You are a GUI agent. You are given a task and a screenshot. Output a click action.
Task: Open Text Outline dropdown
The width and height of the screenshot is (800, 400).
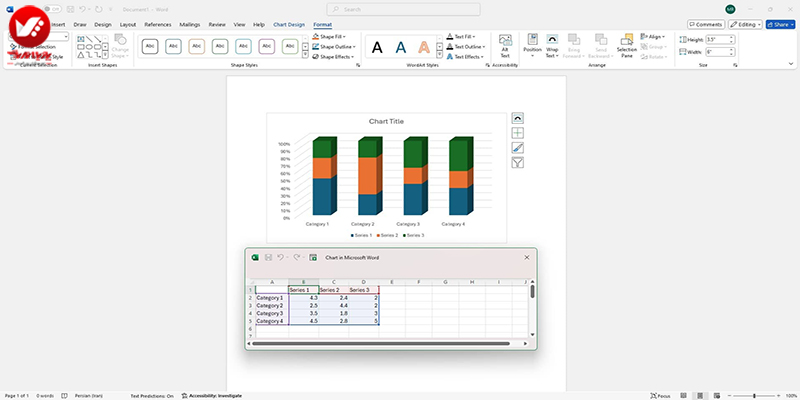pos(465,47)
